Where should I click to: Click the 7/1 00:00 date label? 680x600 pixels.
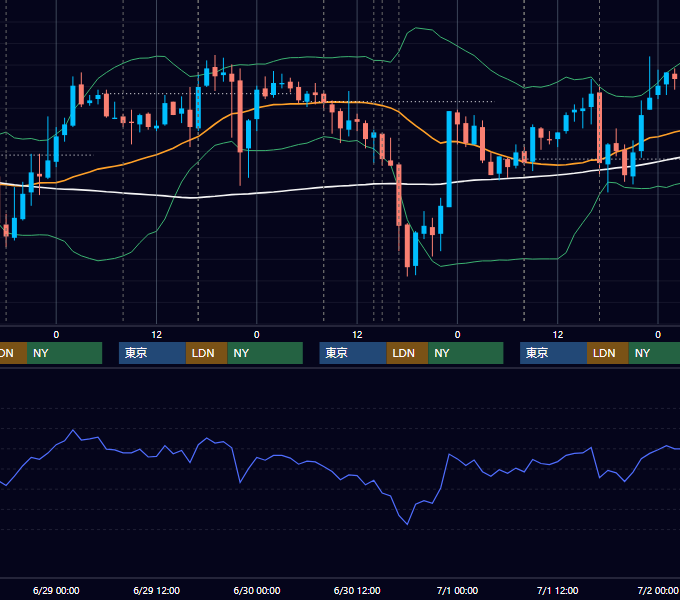coord(457,590)
